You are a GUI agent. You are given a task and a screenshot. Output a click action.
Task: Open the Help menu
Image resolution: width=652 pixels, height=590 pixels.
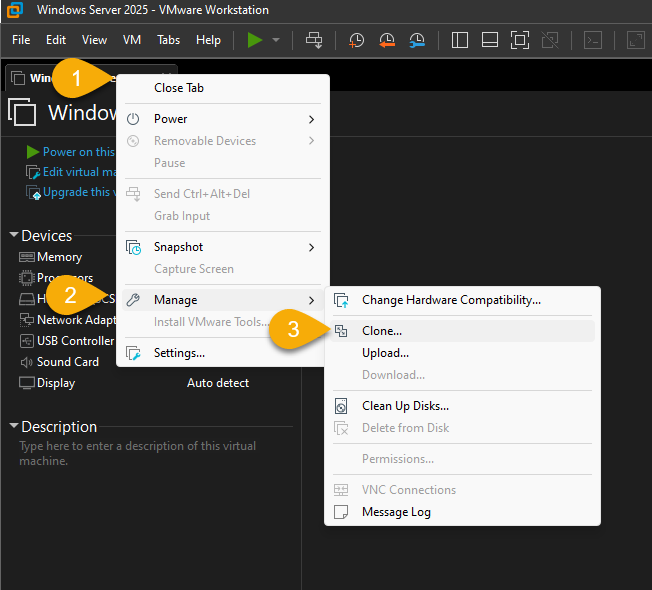coord(208,40)
